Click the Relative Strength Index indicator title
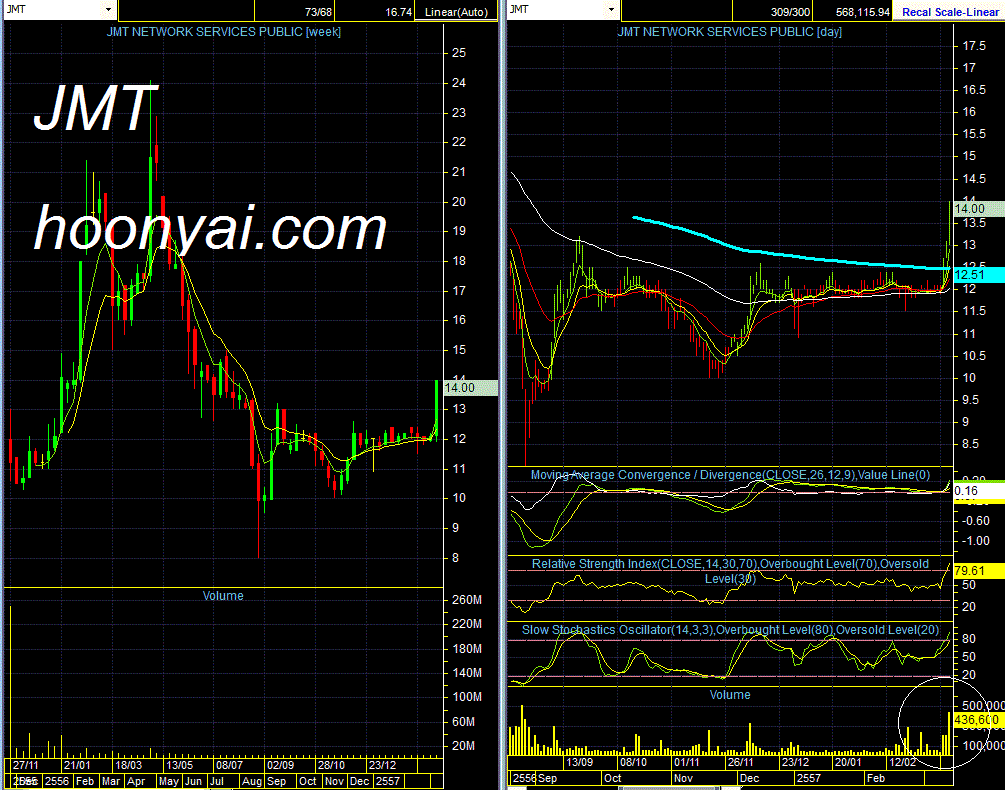The image size is (1005, 790). (x=730, y=571)
